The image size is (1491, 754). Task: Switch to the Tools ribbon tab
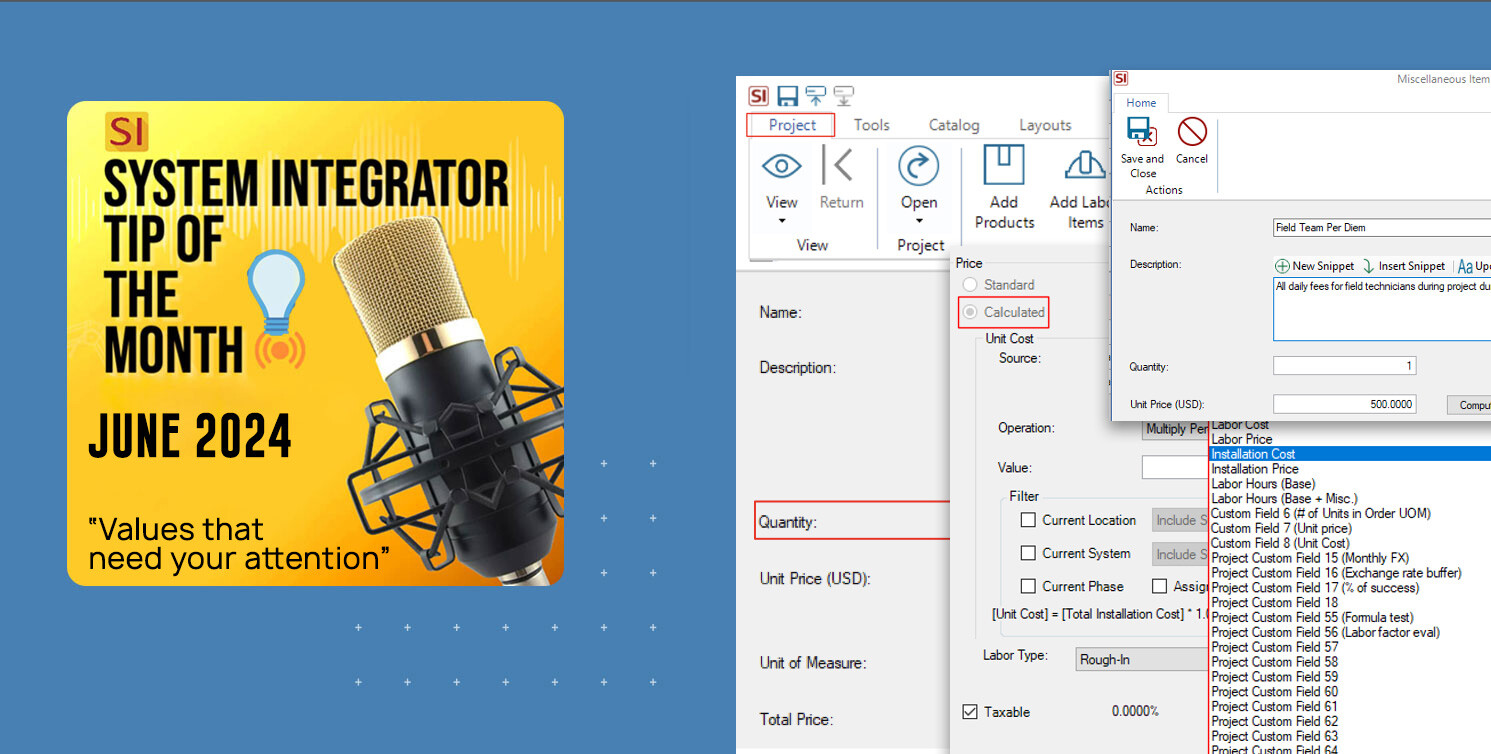click(871, 125)
